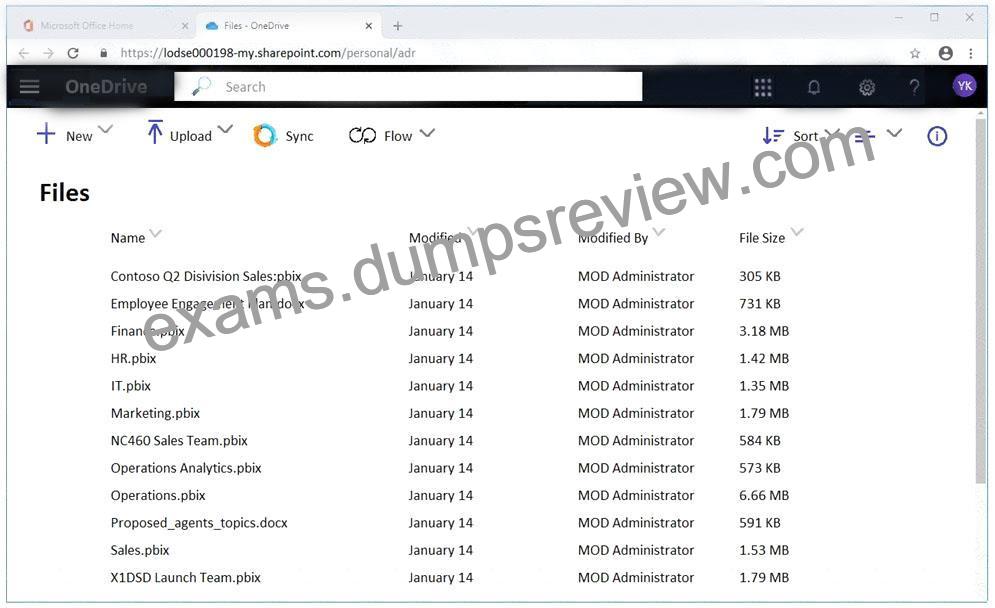Image resolution: width=995 pixels, height=608 pixels.
Task: Open Proposed_agents_topics.docx file
Action: (x=199, y=523)
